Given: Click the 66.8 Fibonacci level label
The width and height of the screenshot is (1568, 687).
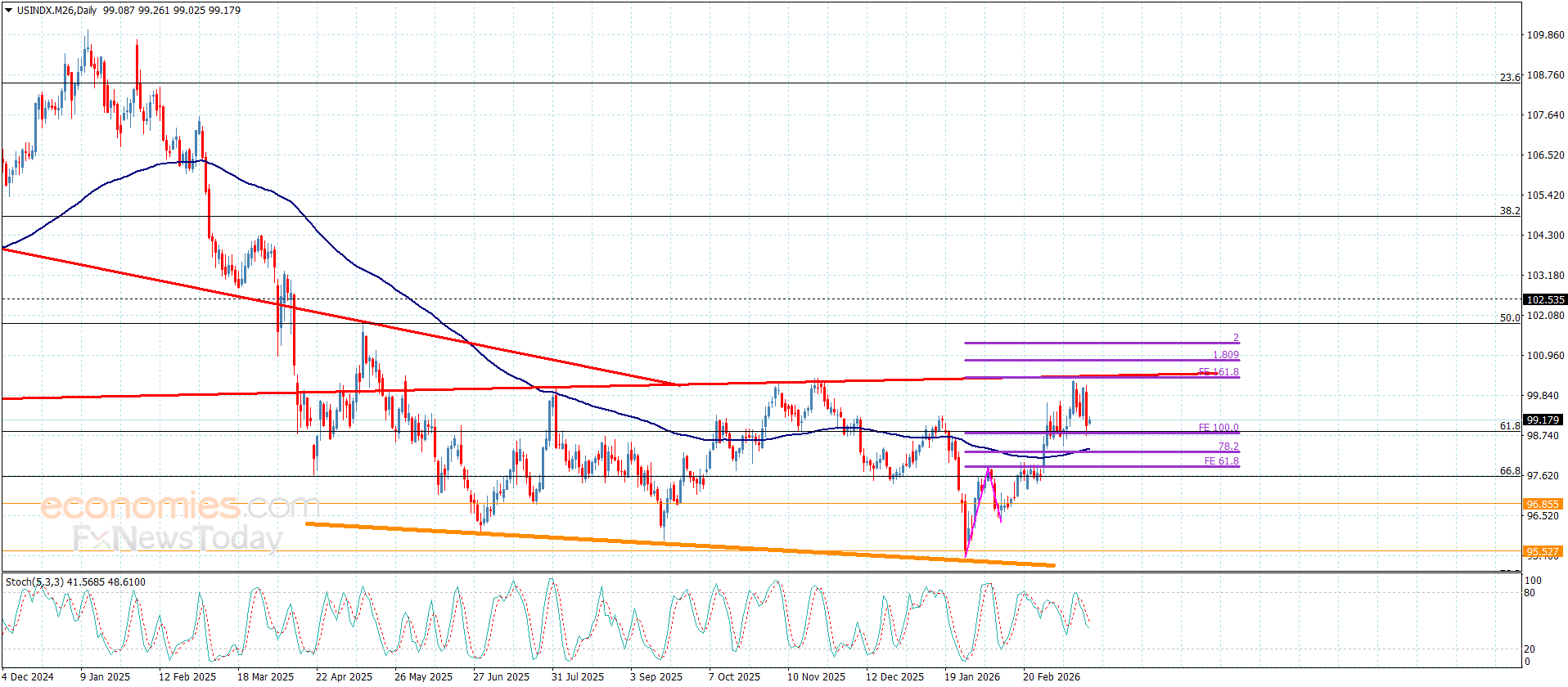Looking at the screenshot, I should click(1510, 471).
